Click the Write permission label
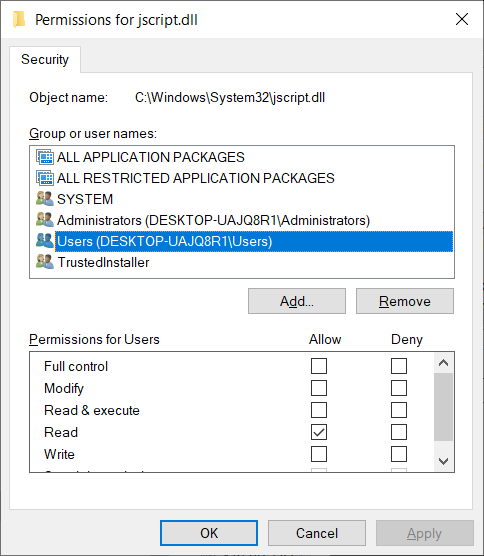Image resolution: width=484 pixels, height=556 pixels. click(59, 454)
